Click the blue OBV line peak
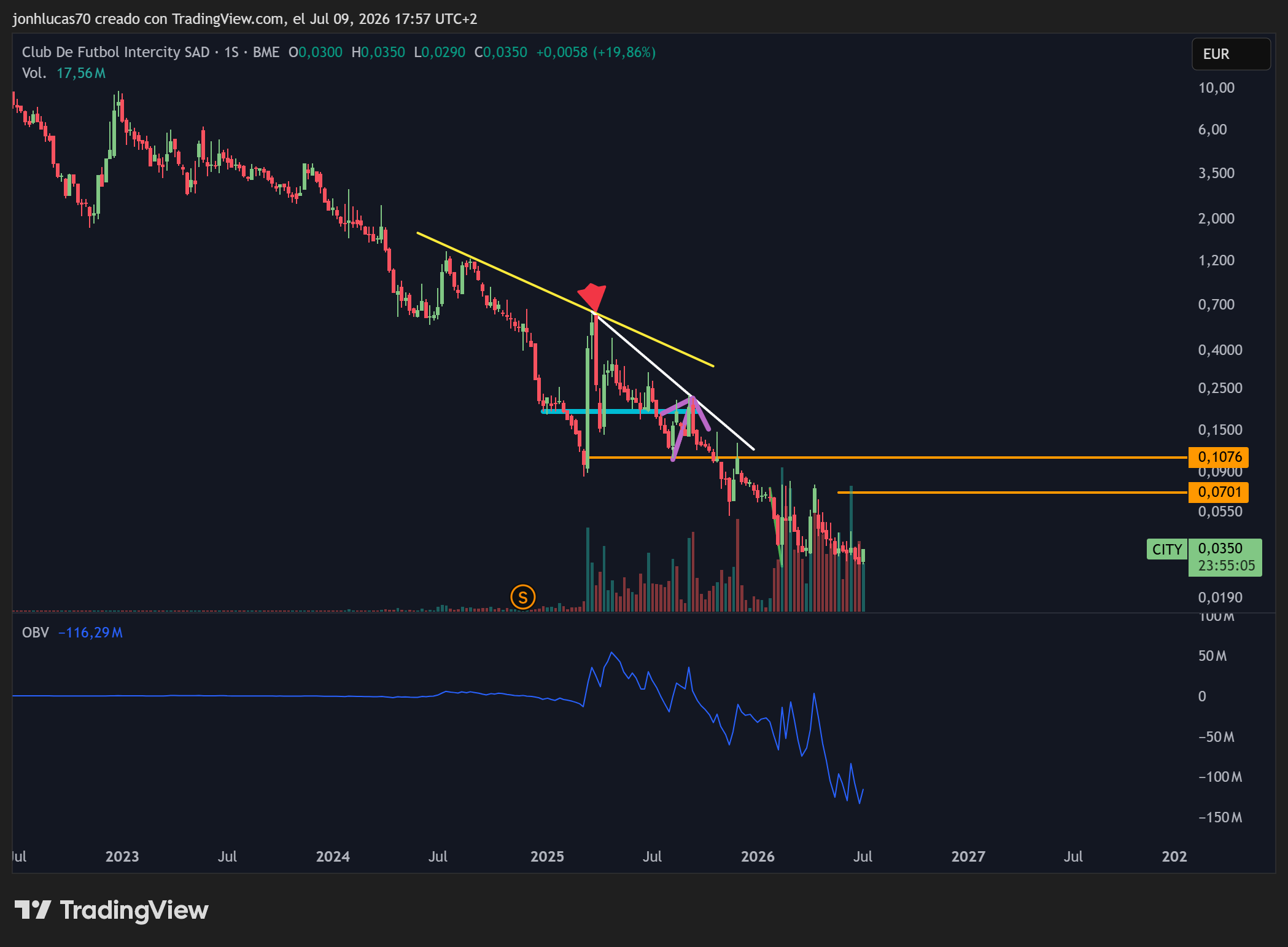1288x947 pixels. [x=611, y=653]
